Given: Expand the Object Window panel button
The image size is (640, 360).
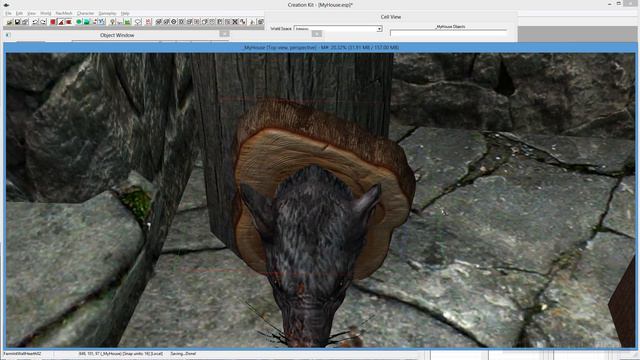Looking at the screenshot, I should pos(224,34).
